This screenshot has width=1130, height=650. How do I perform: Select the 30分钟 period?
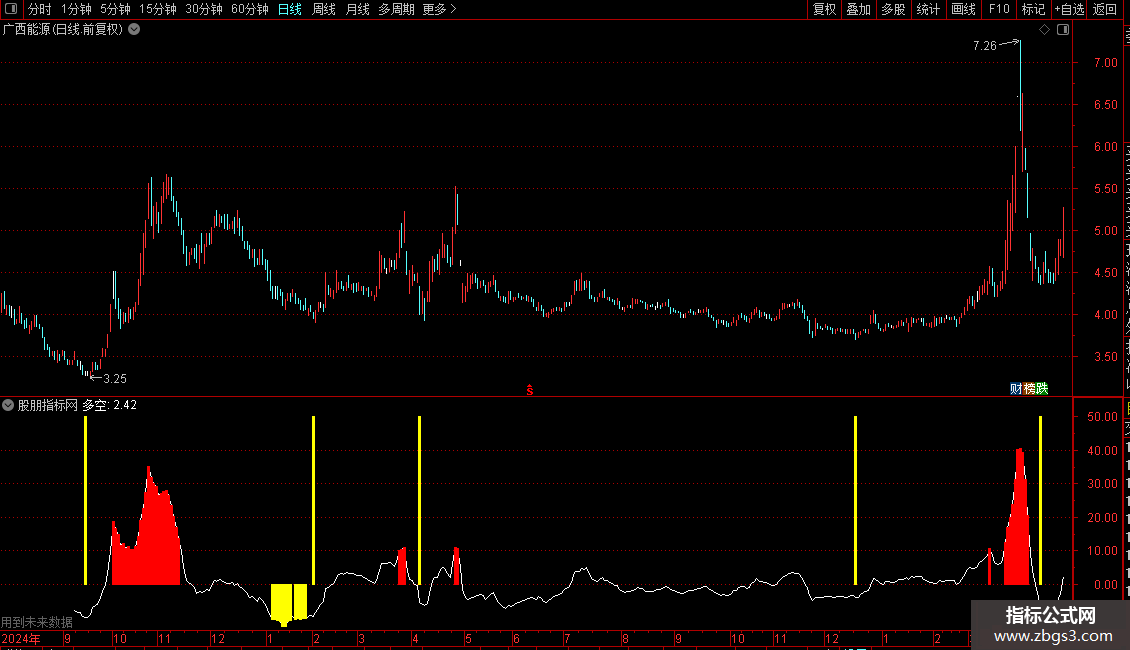(204, 9)
